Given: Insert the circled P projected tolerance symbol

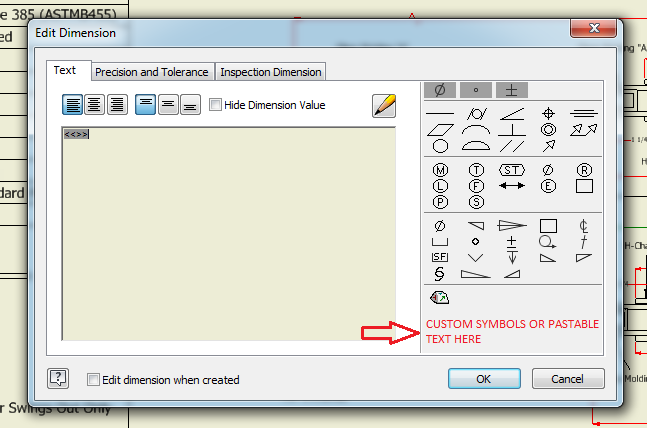Looking at the screenshot, I should pos(440,202).
